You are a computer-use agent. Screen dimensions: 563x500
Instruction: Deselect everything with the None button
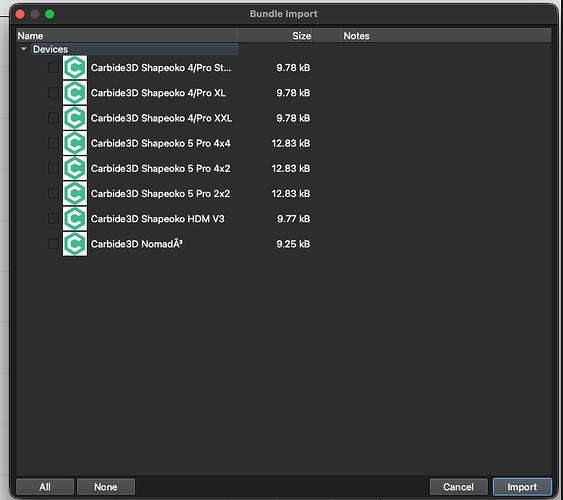click(106, 487)
